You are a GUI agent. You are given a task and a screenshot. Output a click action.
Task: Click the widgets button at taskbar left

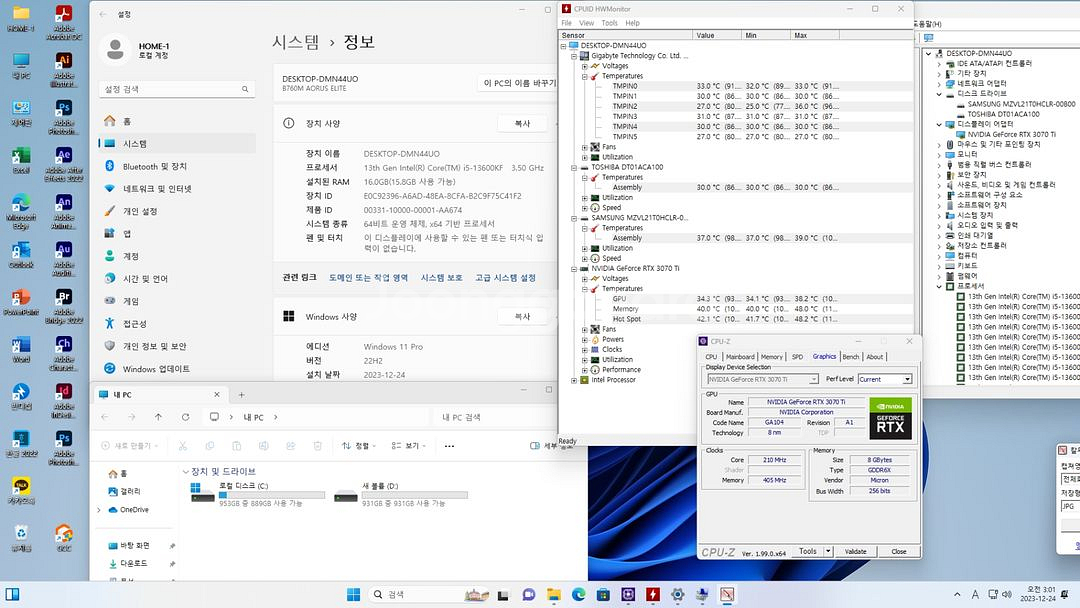(x=12, y=594)
